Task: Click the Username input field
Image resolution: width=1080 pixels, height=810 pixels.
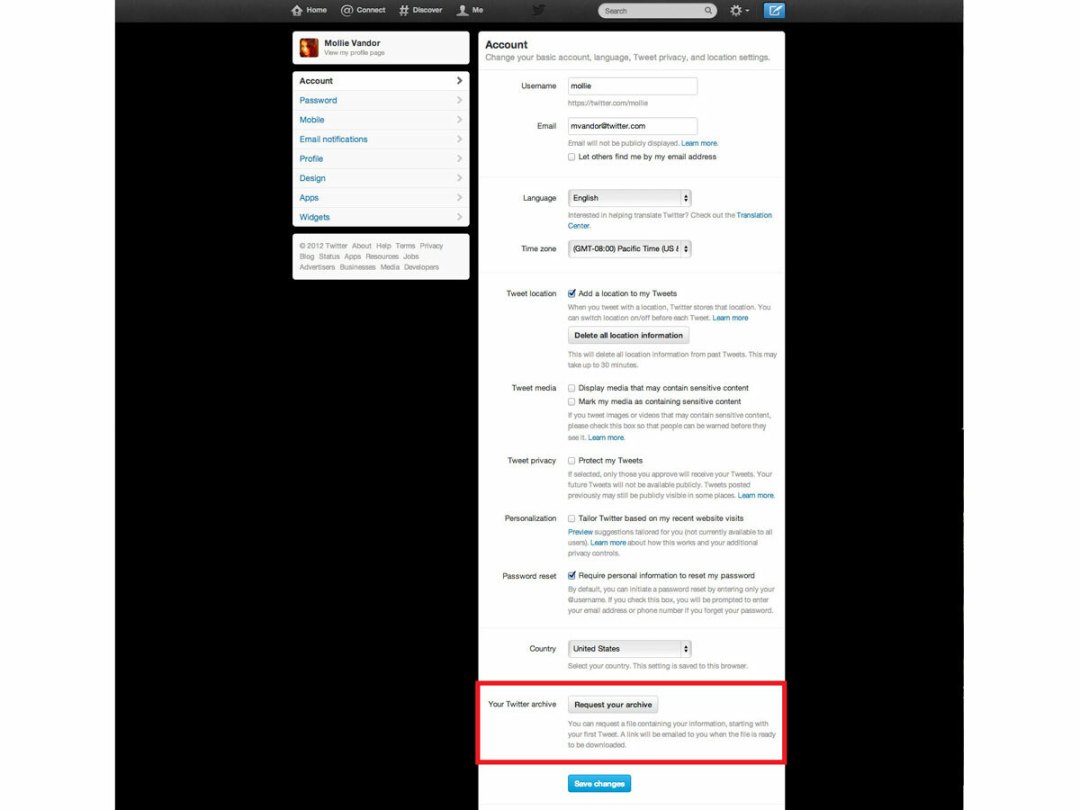Action: (632, 86)
